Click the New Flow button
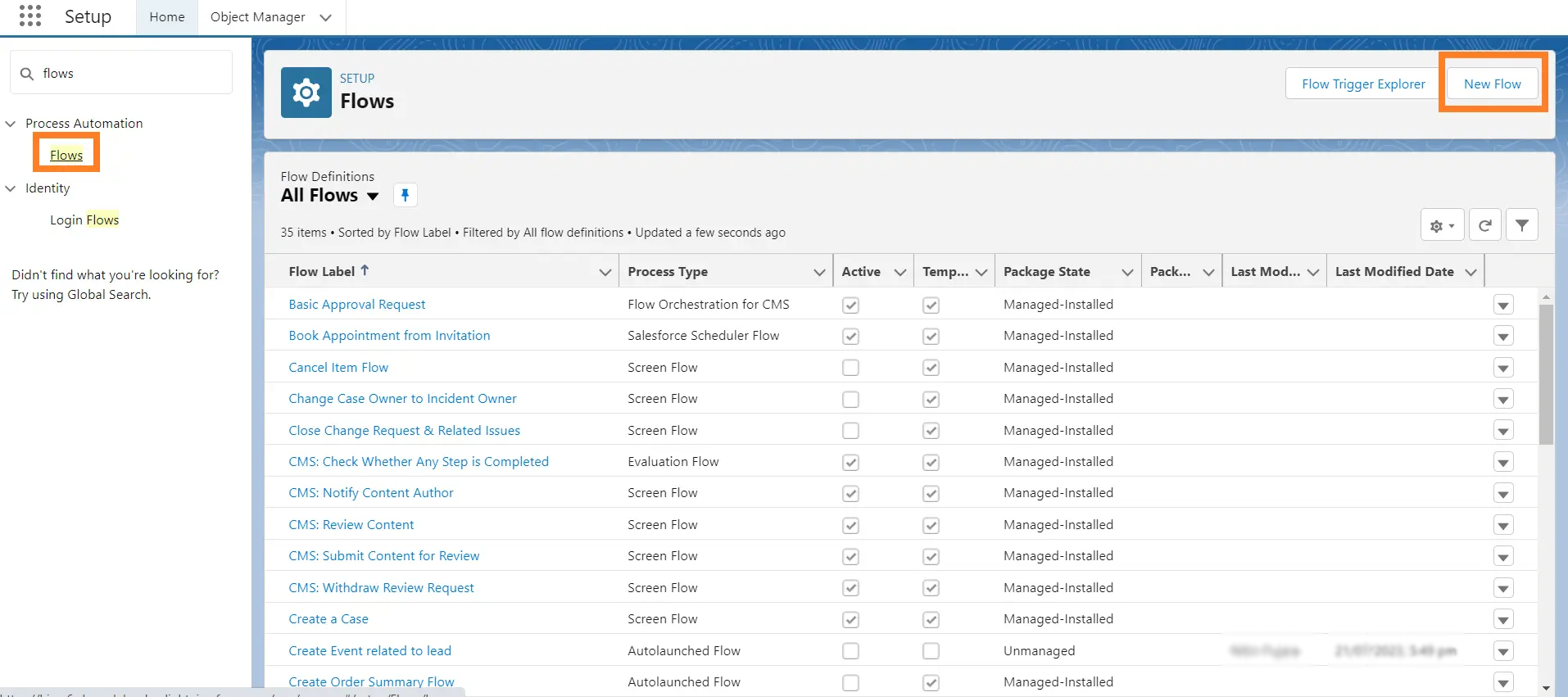This screenshot has width=1568, height=697. coord(1492,84)
